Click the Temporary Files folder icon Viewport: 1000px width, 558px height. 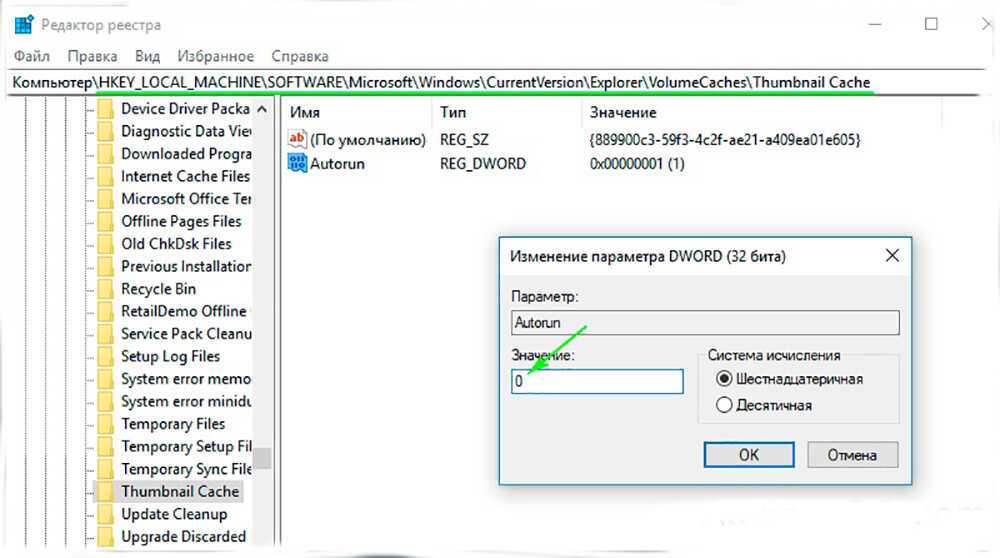104,424
